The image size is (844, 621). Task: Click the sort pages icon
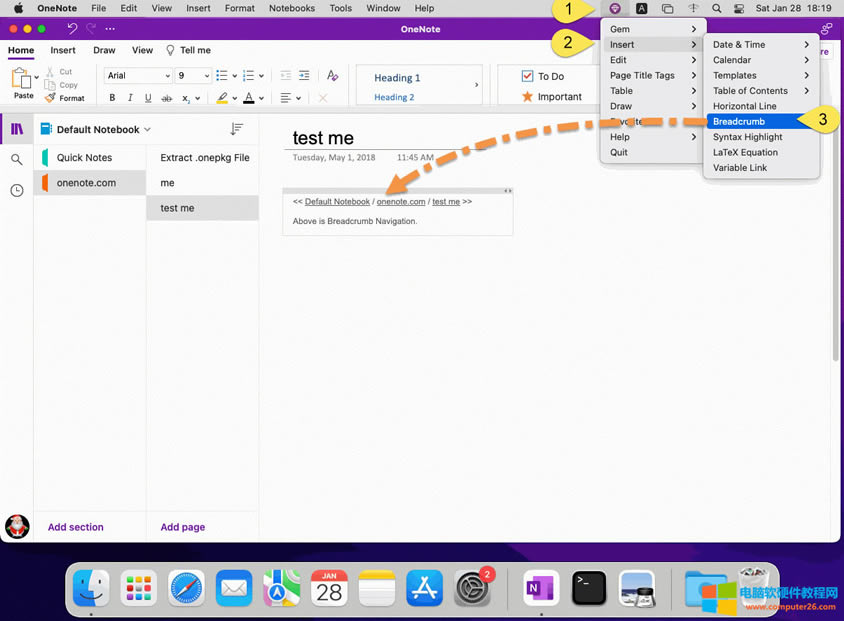[237, 129]
